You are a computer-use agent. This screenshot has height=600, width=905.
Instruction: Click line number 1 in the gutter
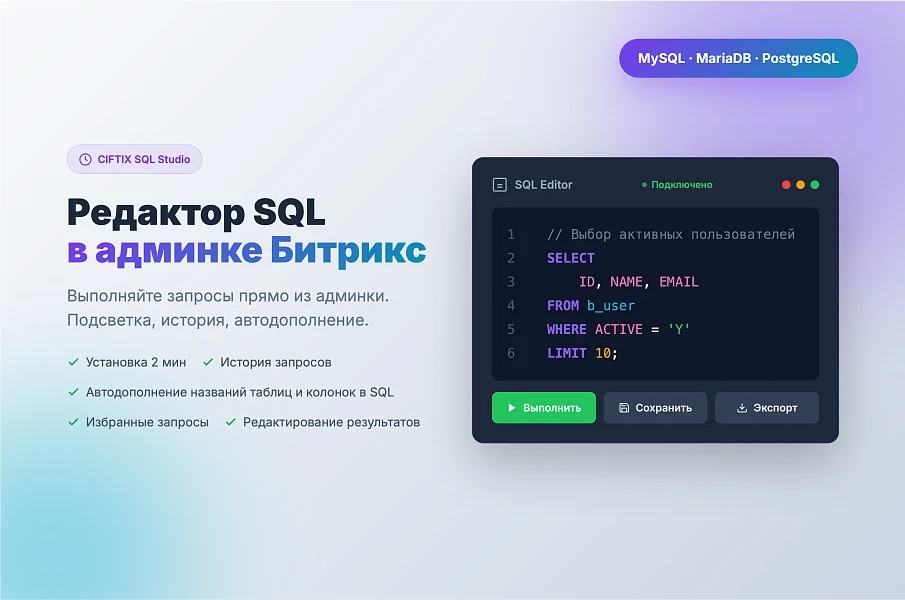(x=511, y=234)
